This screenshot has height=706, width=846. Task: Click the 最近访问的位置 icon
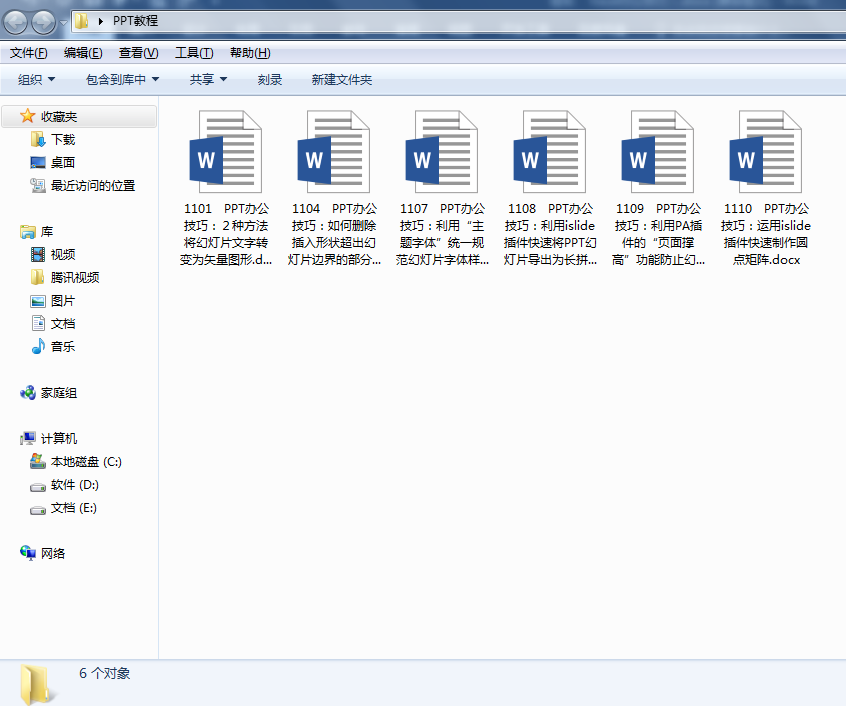(x=38, y=186)
